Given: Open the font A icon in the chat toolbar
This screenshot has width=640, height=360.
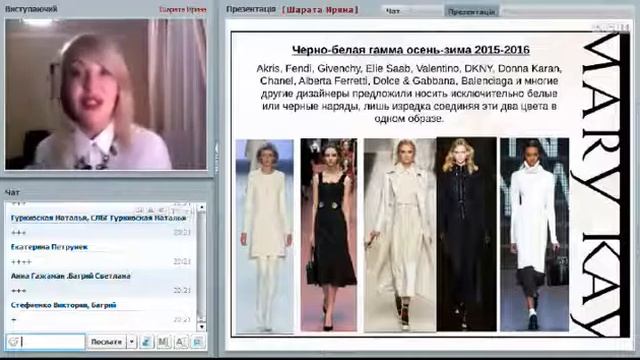Looking at the screenshot, I should (x=180, y=342).
